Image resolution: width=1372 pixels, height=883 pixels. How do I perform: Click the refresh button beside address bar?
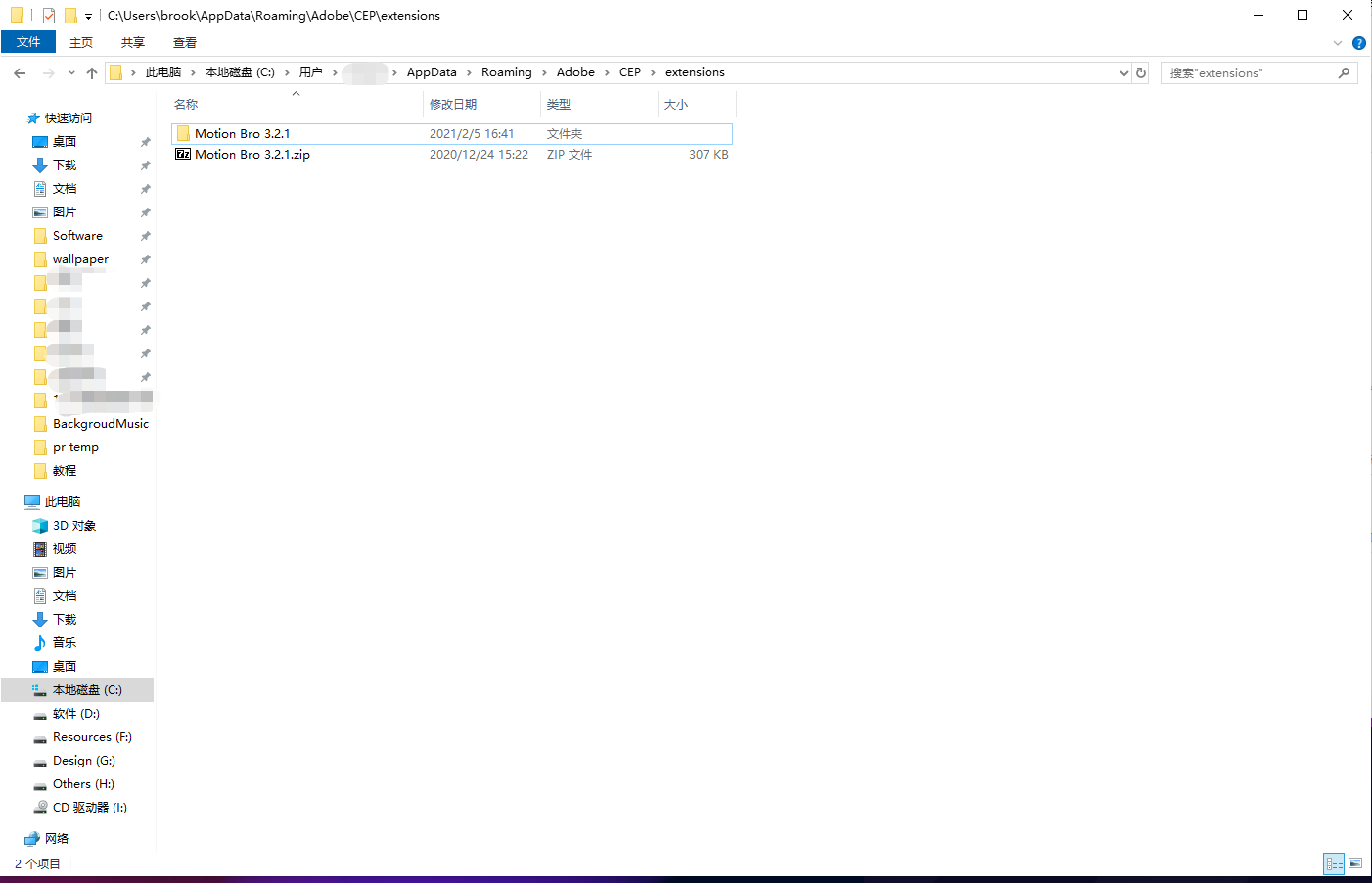coord(1140,73)
